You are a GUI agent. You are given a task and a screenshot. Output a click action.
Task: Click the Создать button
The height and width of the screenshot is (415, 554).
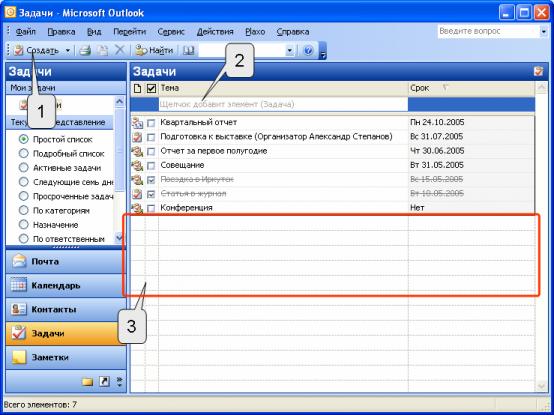37,51
